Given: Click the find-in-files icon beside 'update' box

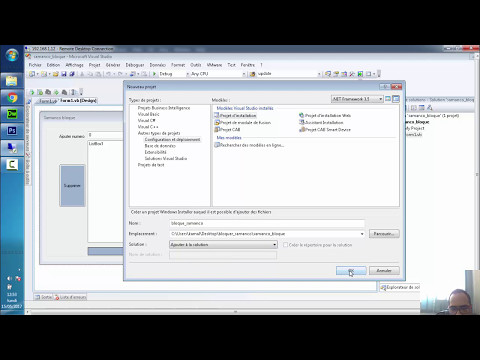Looking at the screenshot, I should (252, 74).
